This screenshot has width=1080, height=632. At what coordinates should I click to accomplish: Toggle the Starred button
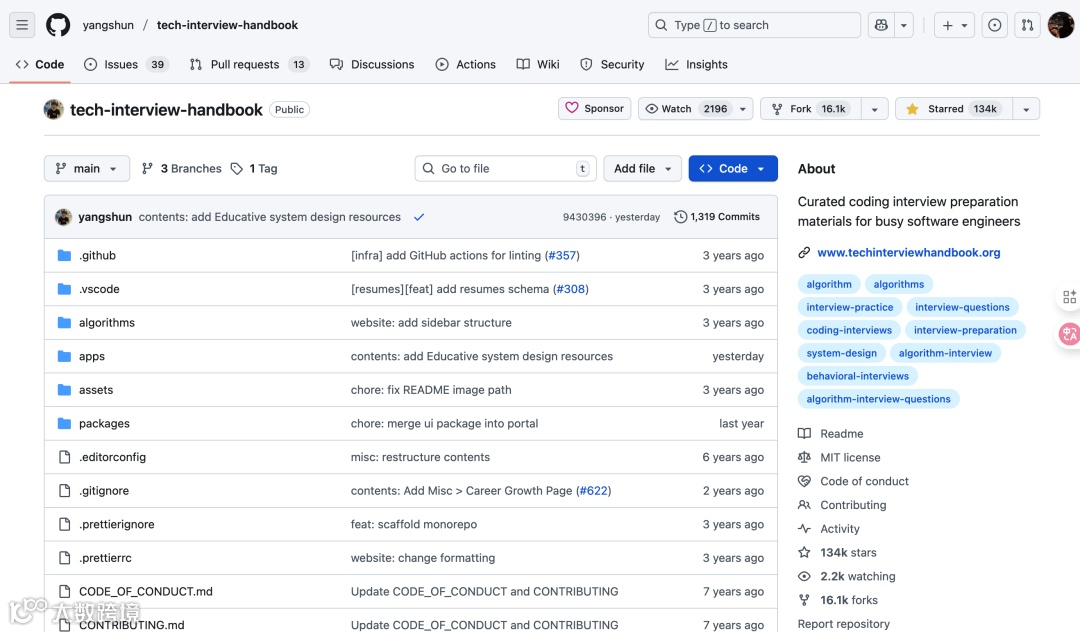(x=952, y=109)
